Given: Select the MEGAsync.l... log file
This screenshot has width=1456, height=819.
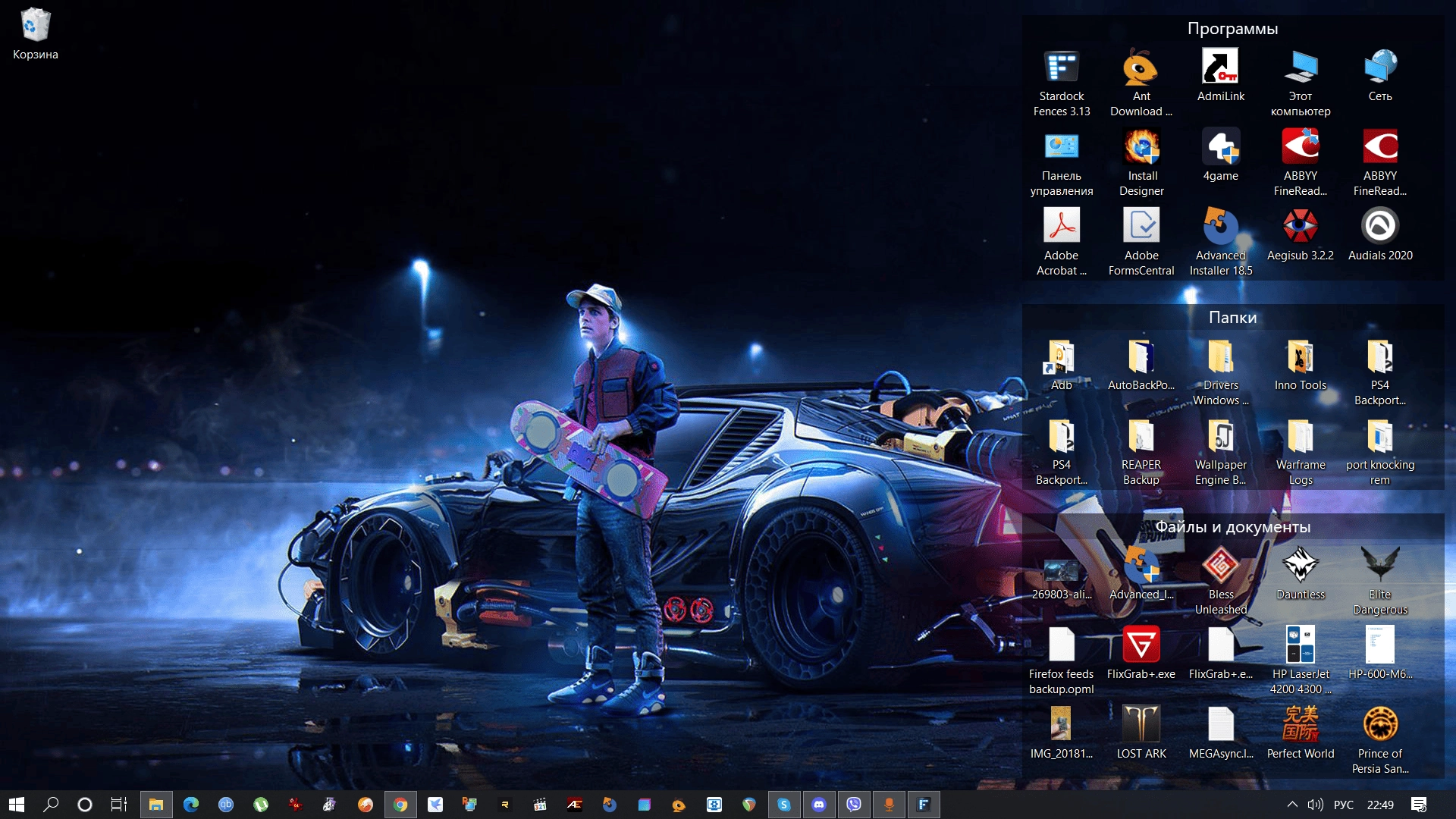Looking at the screenshot, I should (1221, 733).
